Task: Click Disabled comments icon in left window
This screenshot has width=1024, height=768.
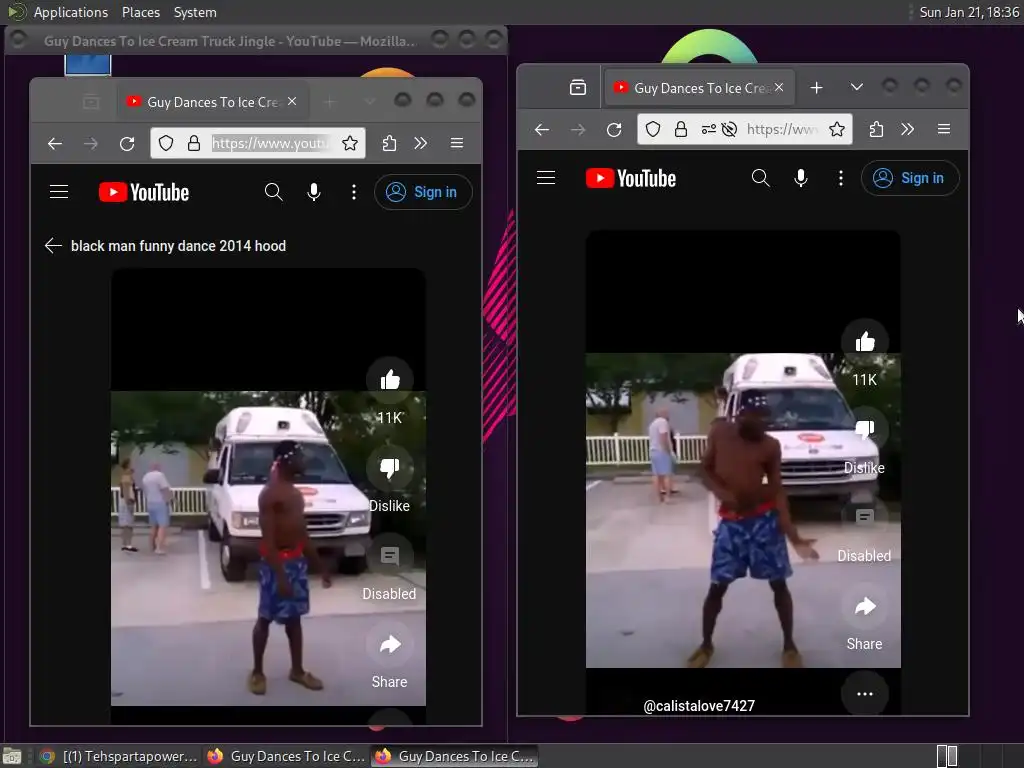Action: [x=390, y=556]
